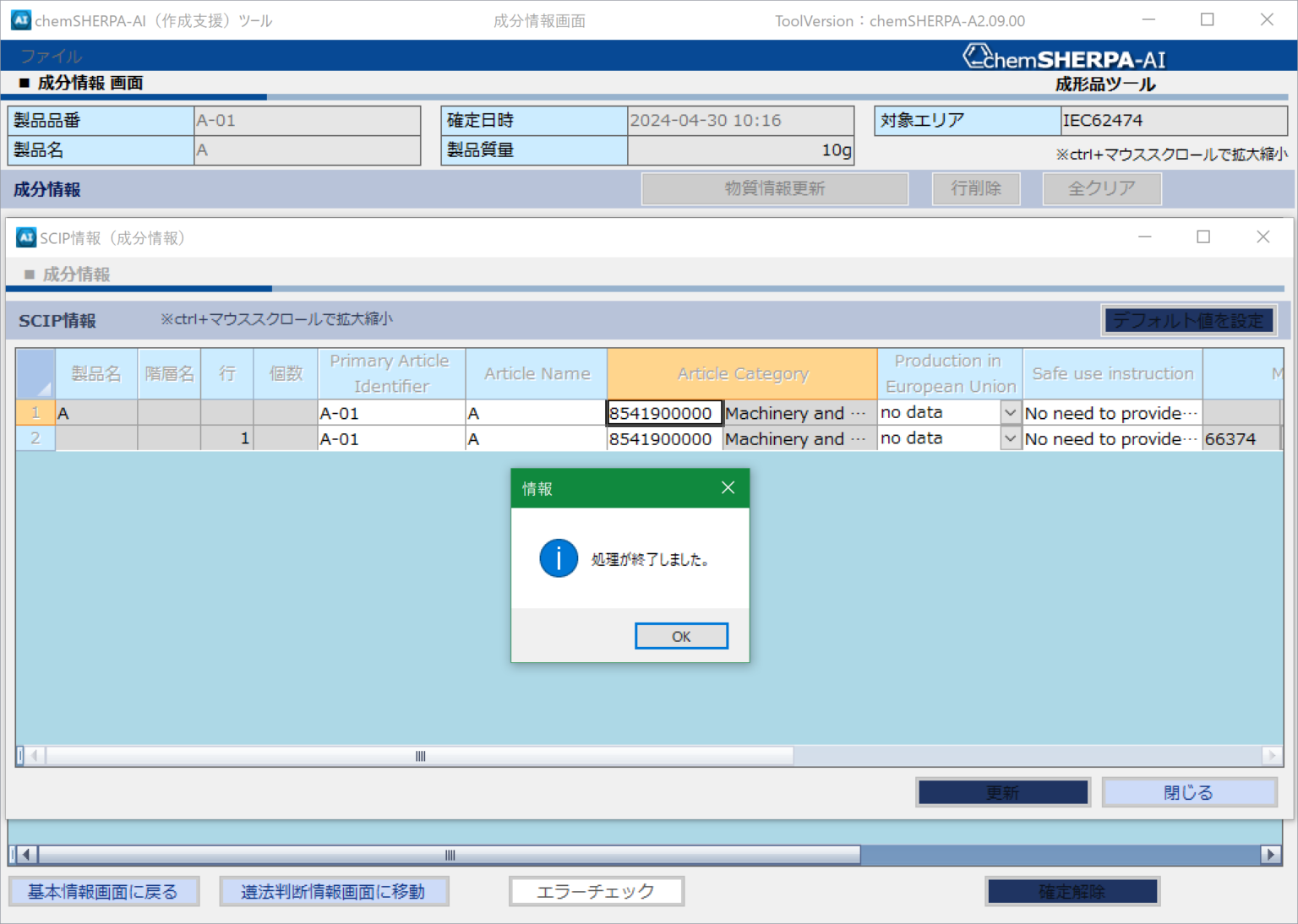Click the chemSHERPA-AI app icon in title bar
Viewport: 1298px width, 924px height.
[x=20, y=20]
